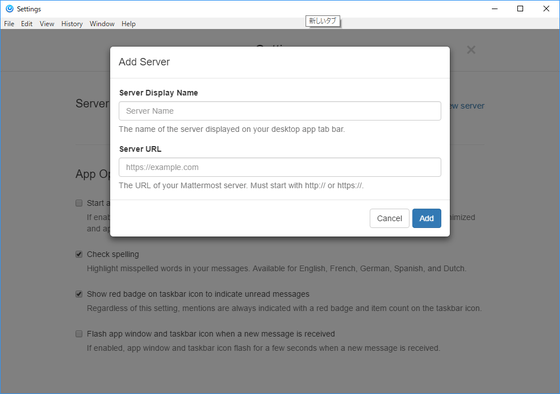Open the History menu
The height and width of the screenshot is (394, 560).
click(72, 24)
